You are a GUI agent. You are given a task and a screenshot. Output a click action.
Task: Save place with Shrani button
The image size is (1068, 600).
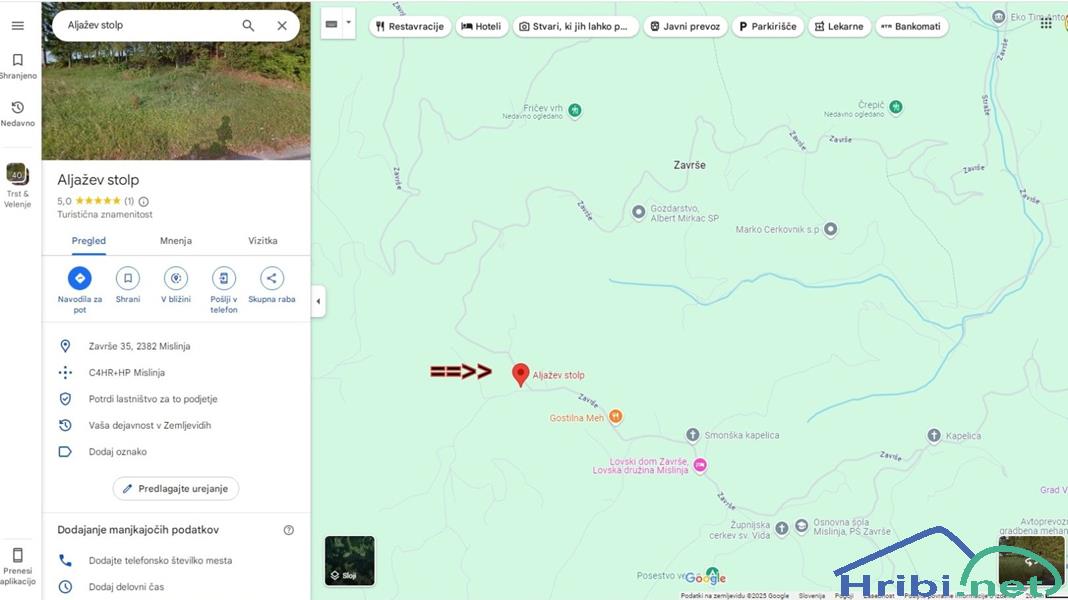tap(127, 285)
